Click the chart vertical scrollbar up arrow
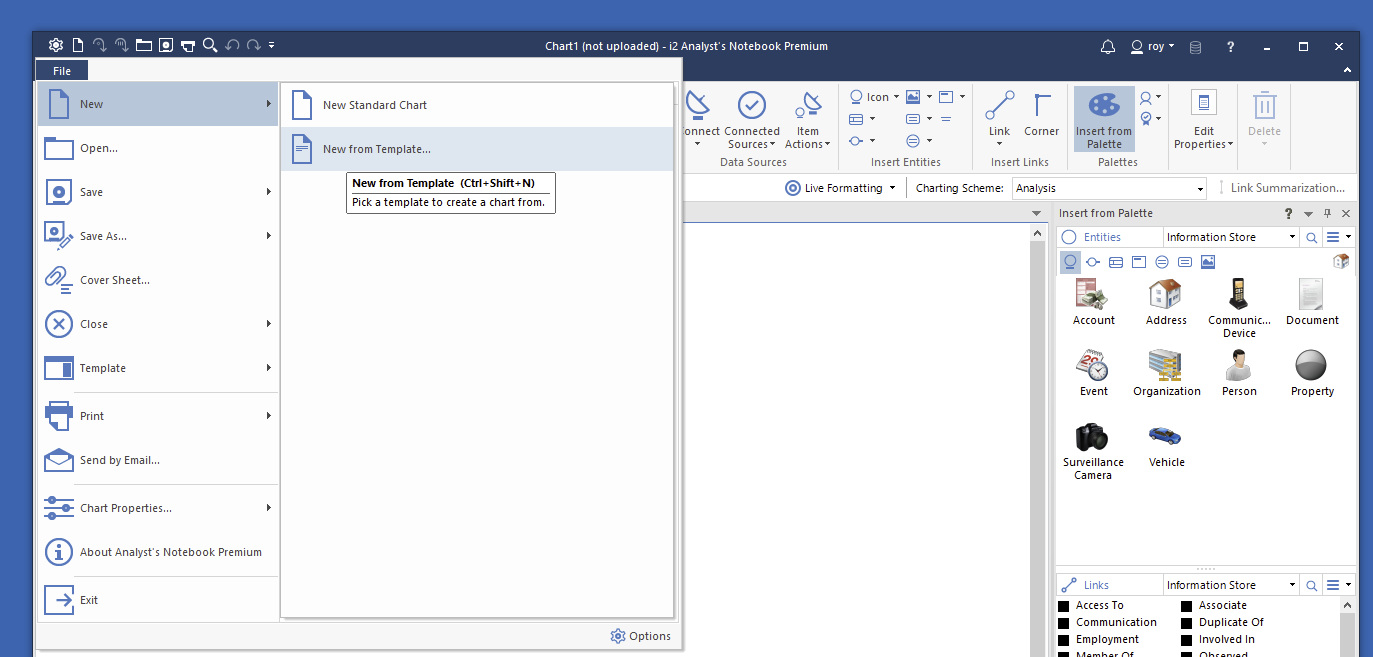The width and height of the screenshot is (1373, 657). tap(1037, 232)
